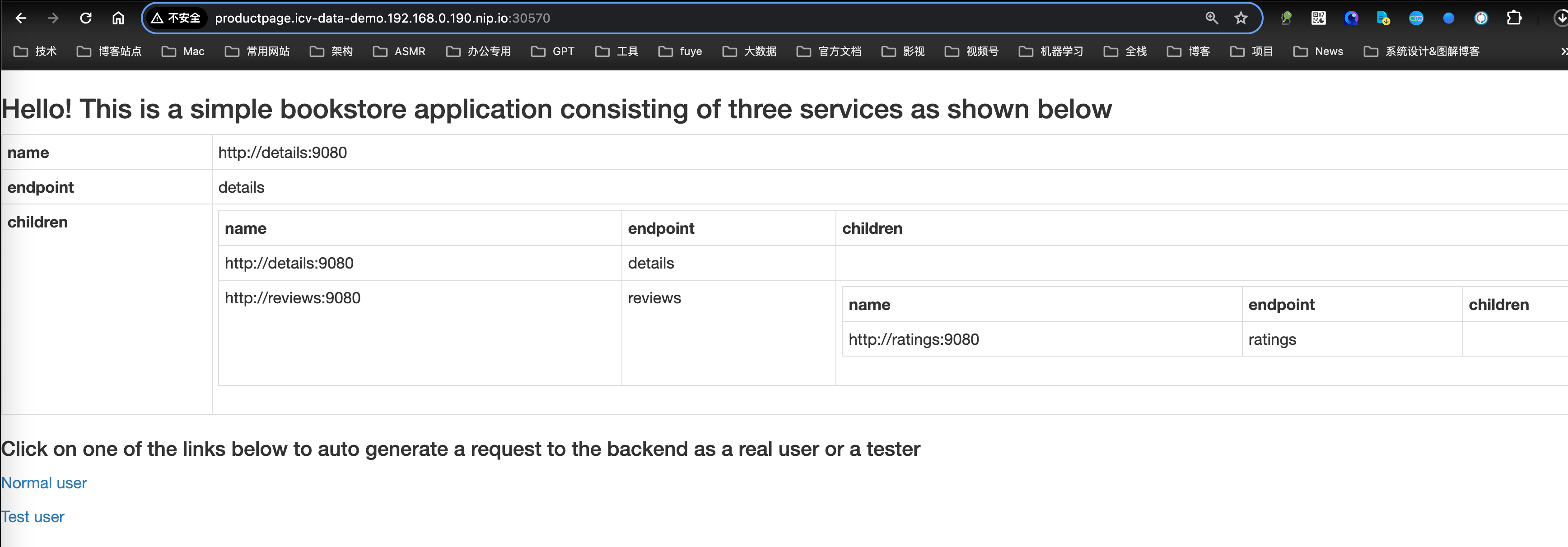Open the 机器学习 bookmark folder
Image resolution: width=1568 pixels, height=547 pixels.
pyautogui.click(x=1051, y=52)
